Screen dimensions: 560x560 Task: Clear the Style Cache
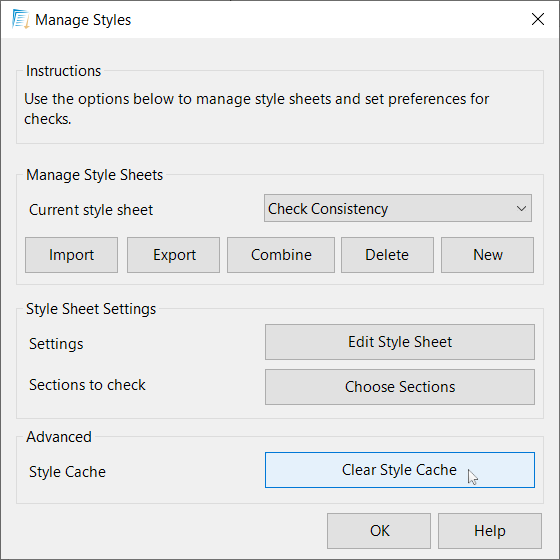point(400,470)
